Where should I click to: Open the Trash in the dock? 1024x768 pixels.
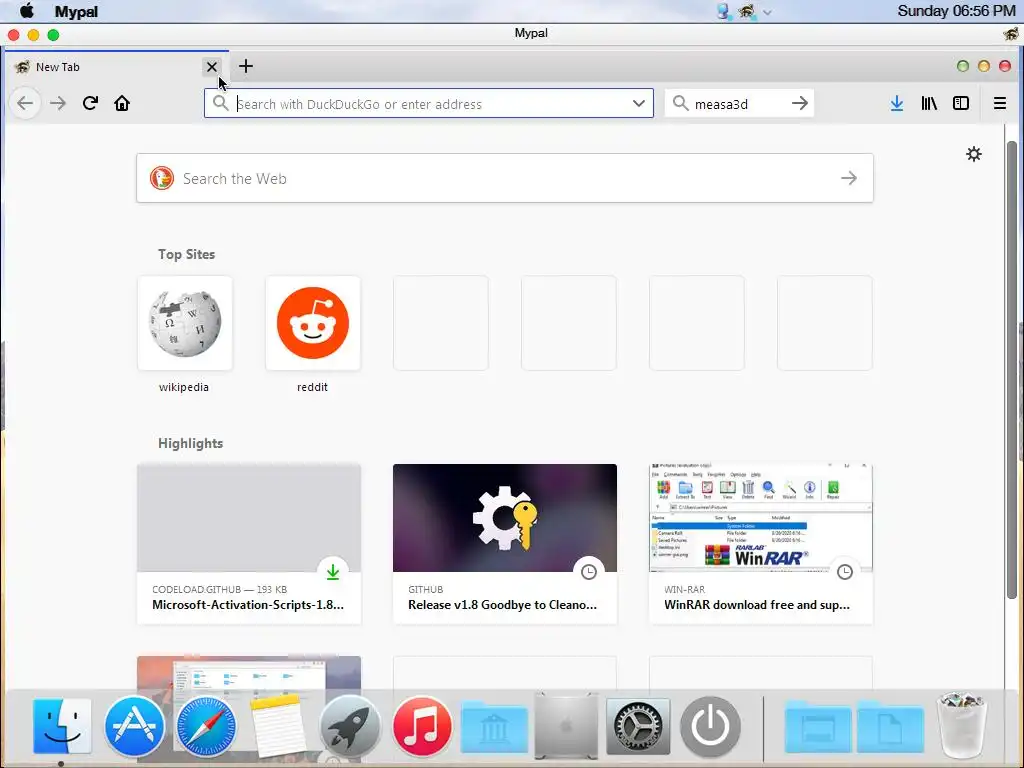coord(961,725)
